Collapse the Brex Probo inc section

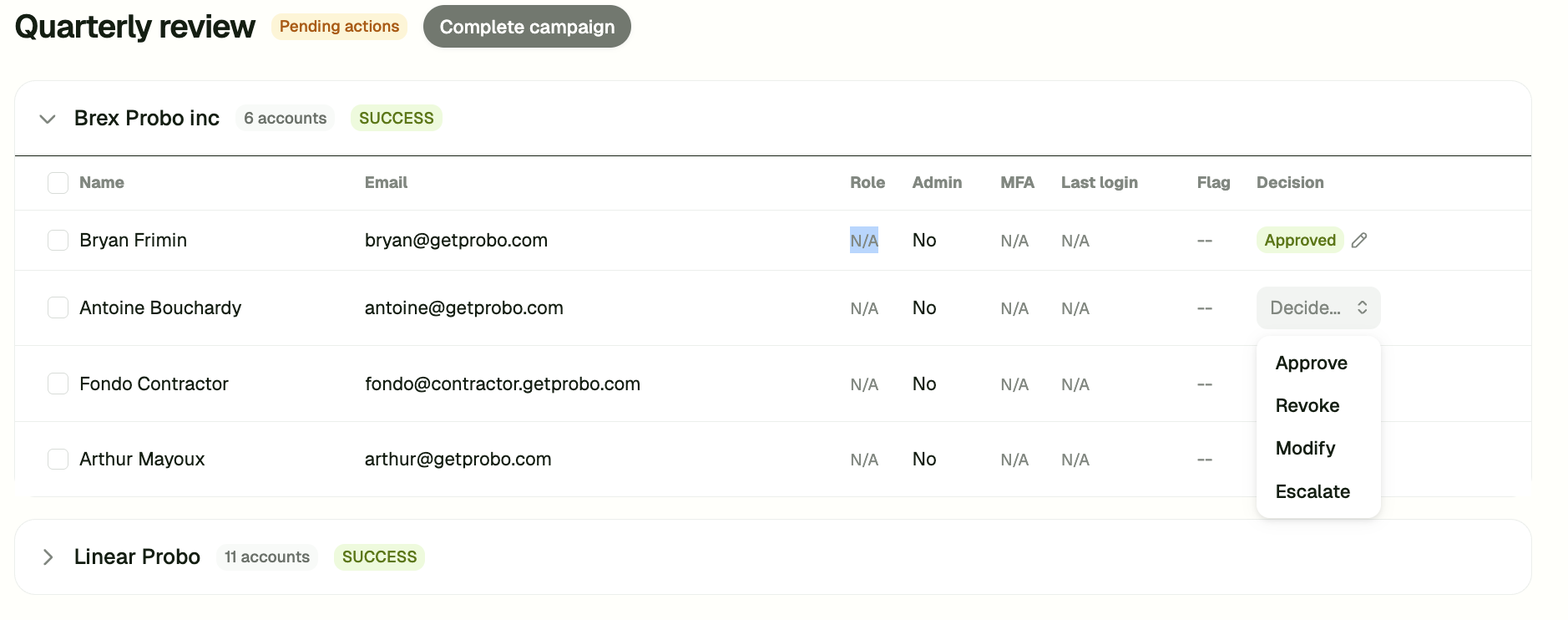point(48,119)
